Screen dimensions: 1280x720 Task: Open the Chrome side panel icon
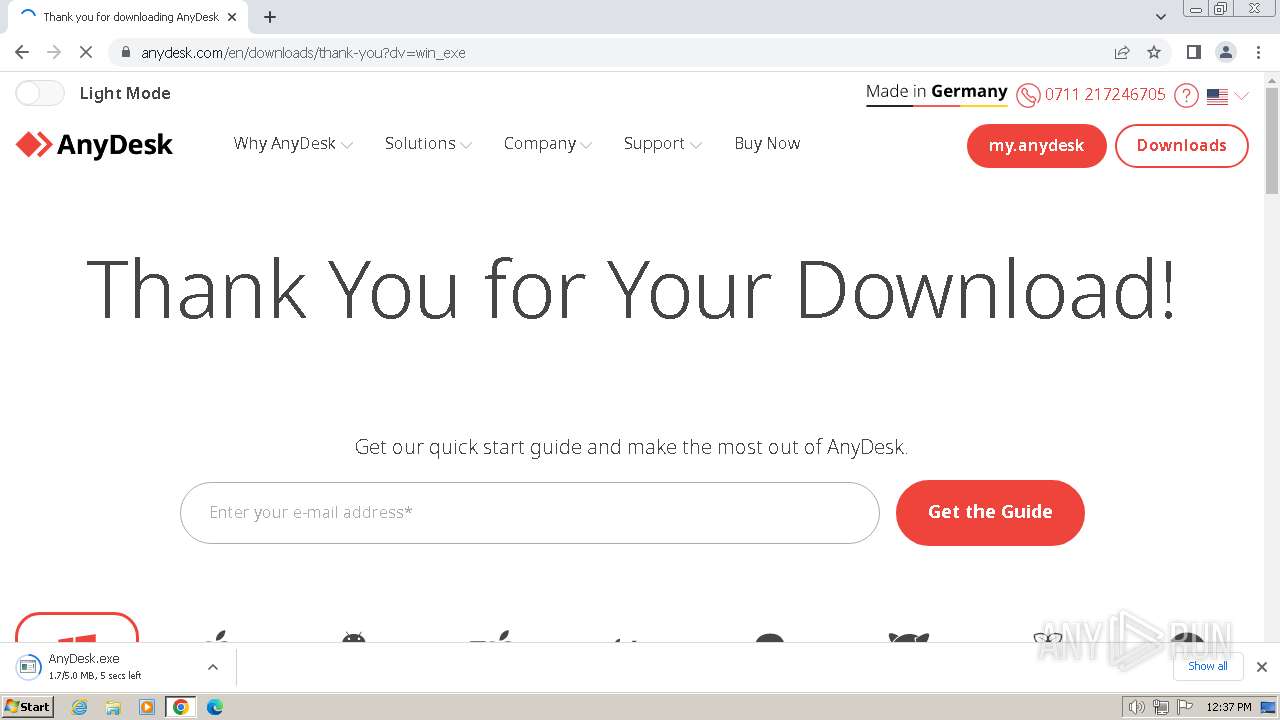click(1194, 52)
